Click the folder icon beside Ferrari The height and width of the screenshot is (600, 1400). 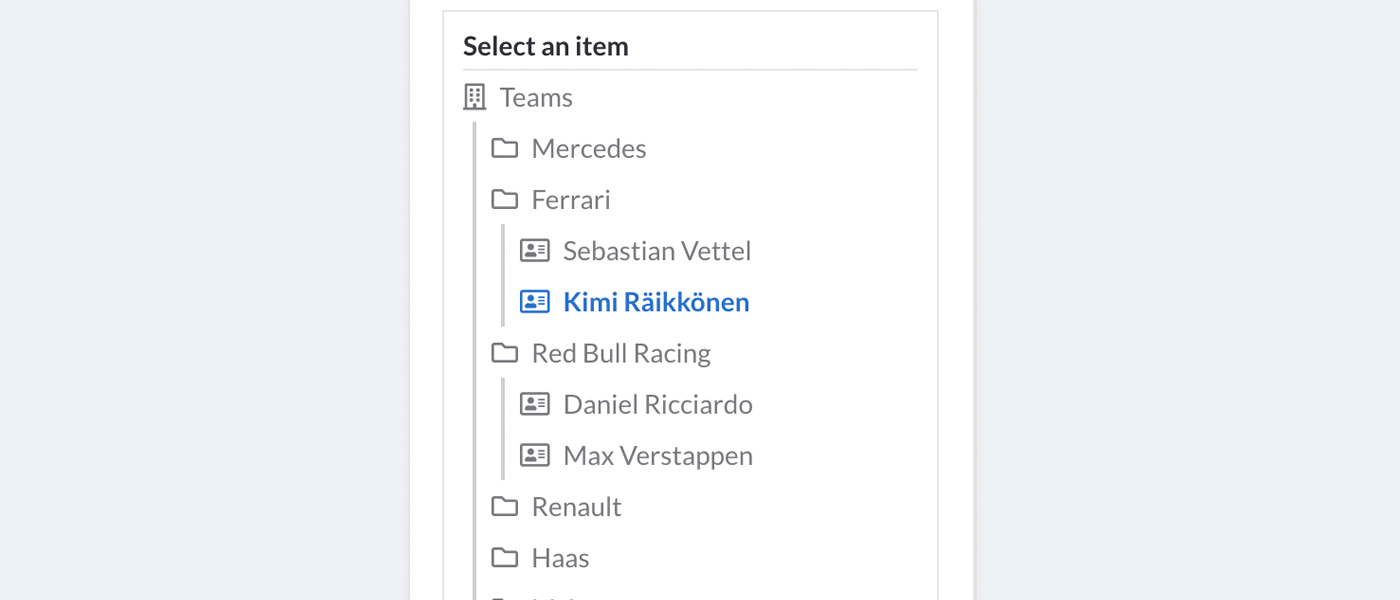click(505, 200)
